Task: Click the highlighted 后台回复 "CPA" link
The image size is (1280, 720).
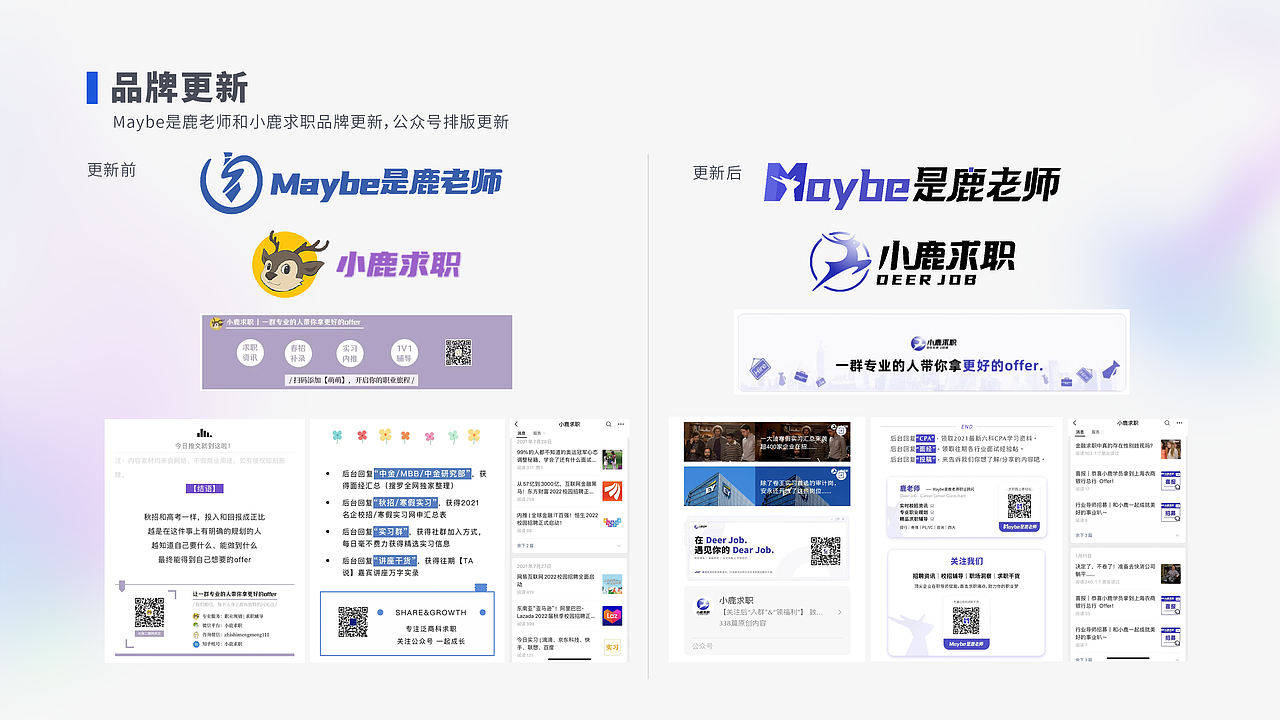Action: (925, 438)
